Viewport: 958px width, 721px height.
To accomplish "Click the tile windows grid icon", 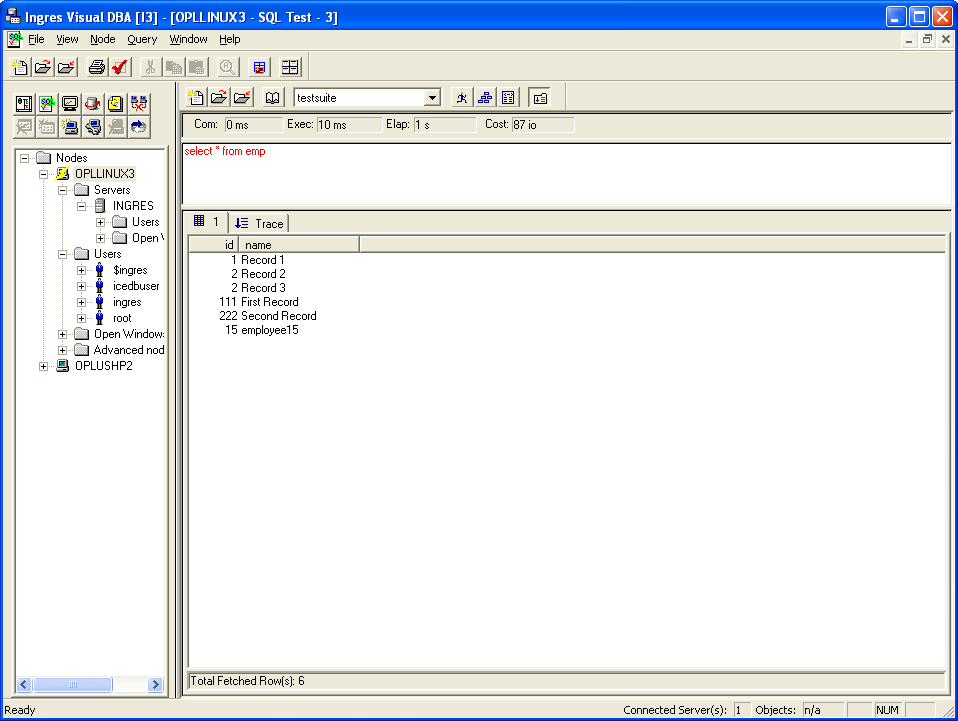I will pyautogui.click(x=290, y=67).
